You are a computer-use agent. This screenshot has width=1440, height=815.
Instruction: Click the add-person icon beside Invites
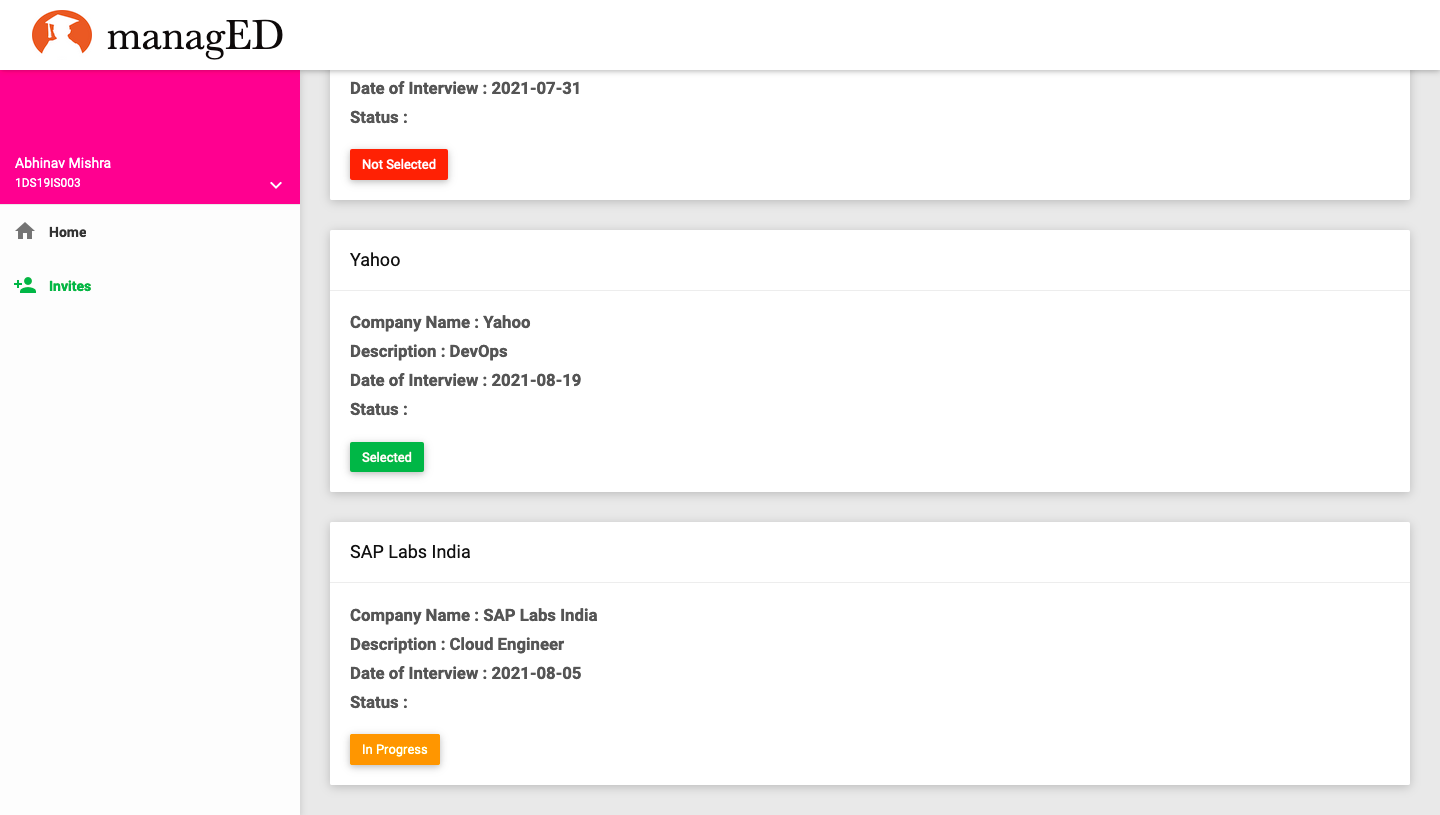click(x=25, y=285)
